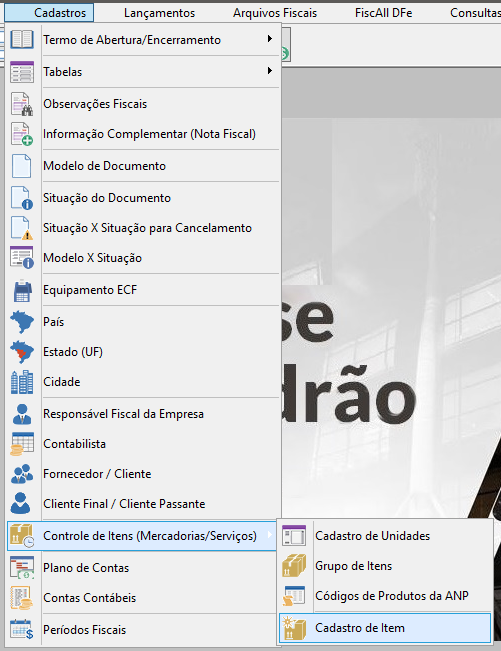Click the Brazil state map icon for Estado (UF)
The image size is (501, 651).
[x=22, y=352]
